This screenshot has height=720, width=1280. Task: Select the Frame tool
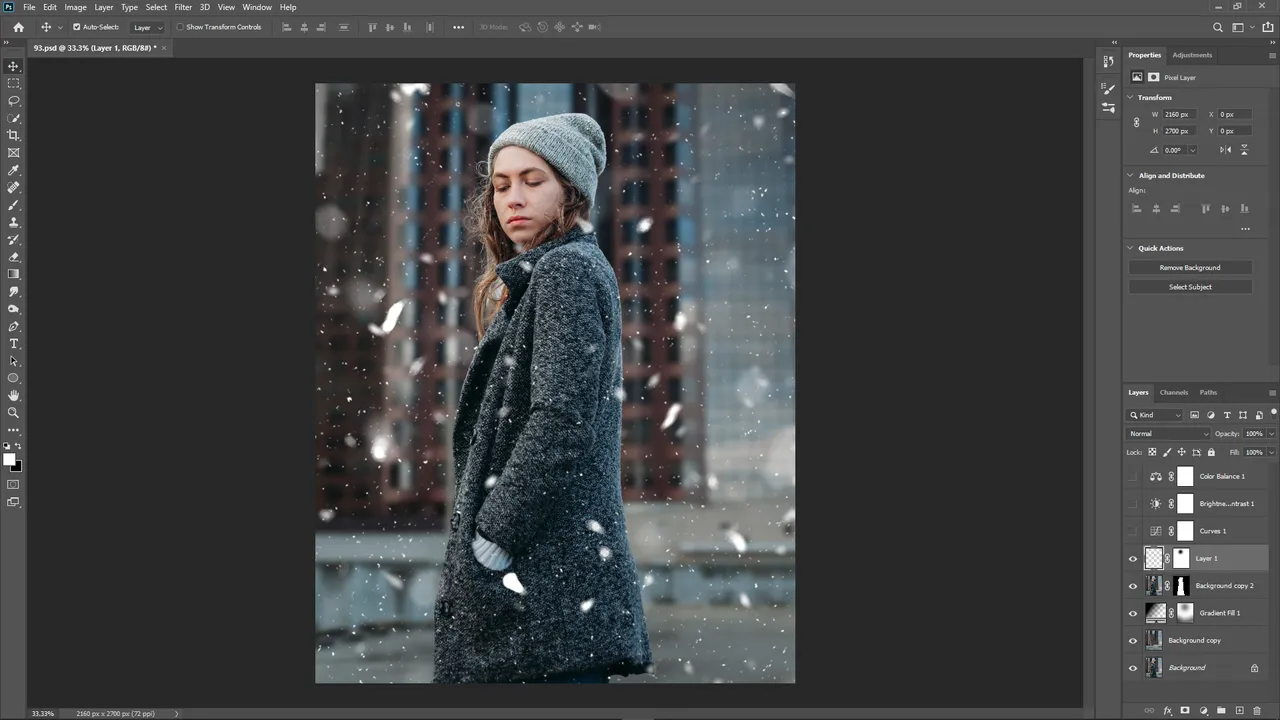[13, 153]
